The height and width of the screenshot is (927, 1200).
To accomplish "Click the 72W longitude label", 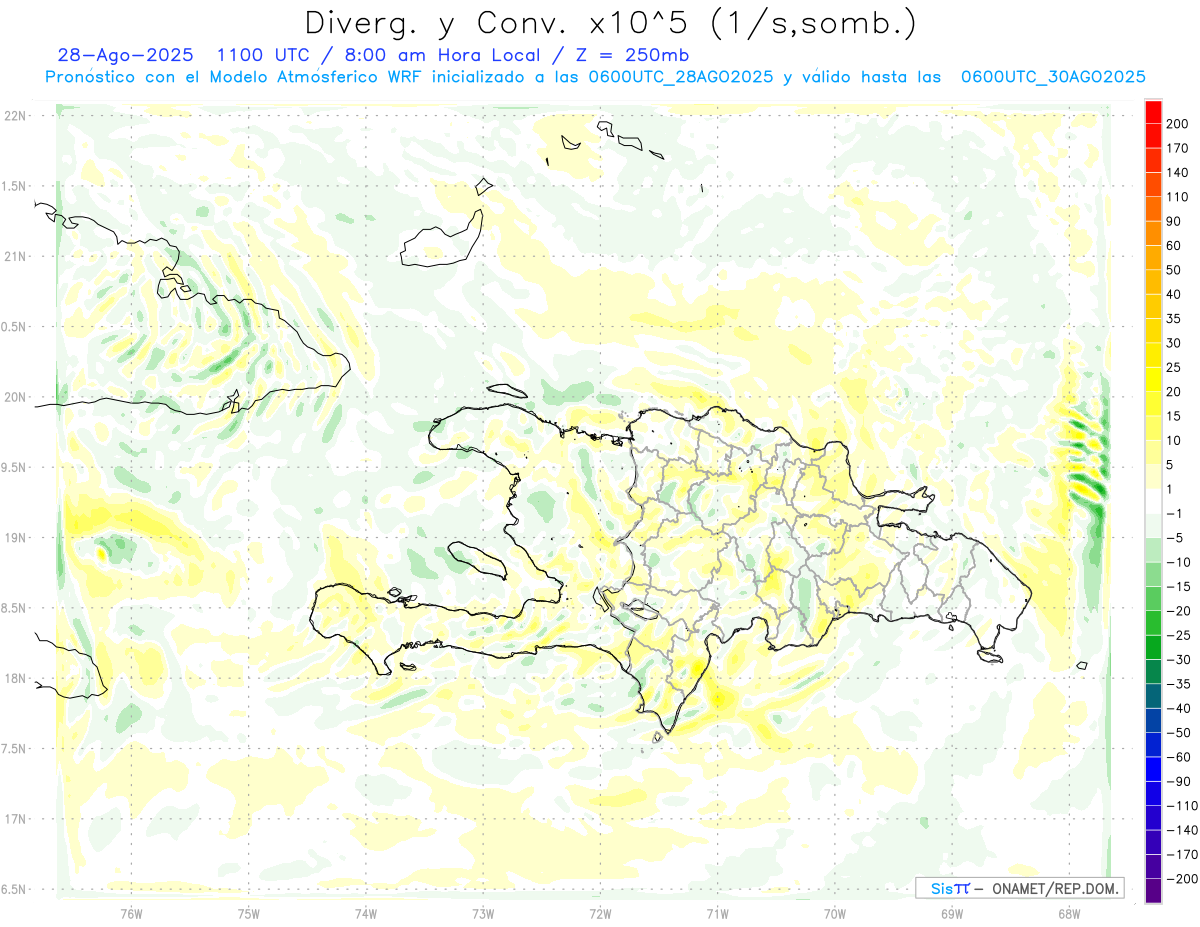I will tap(600, 913).
